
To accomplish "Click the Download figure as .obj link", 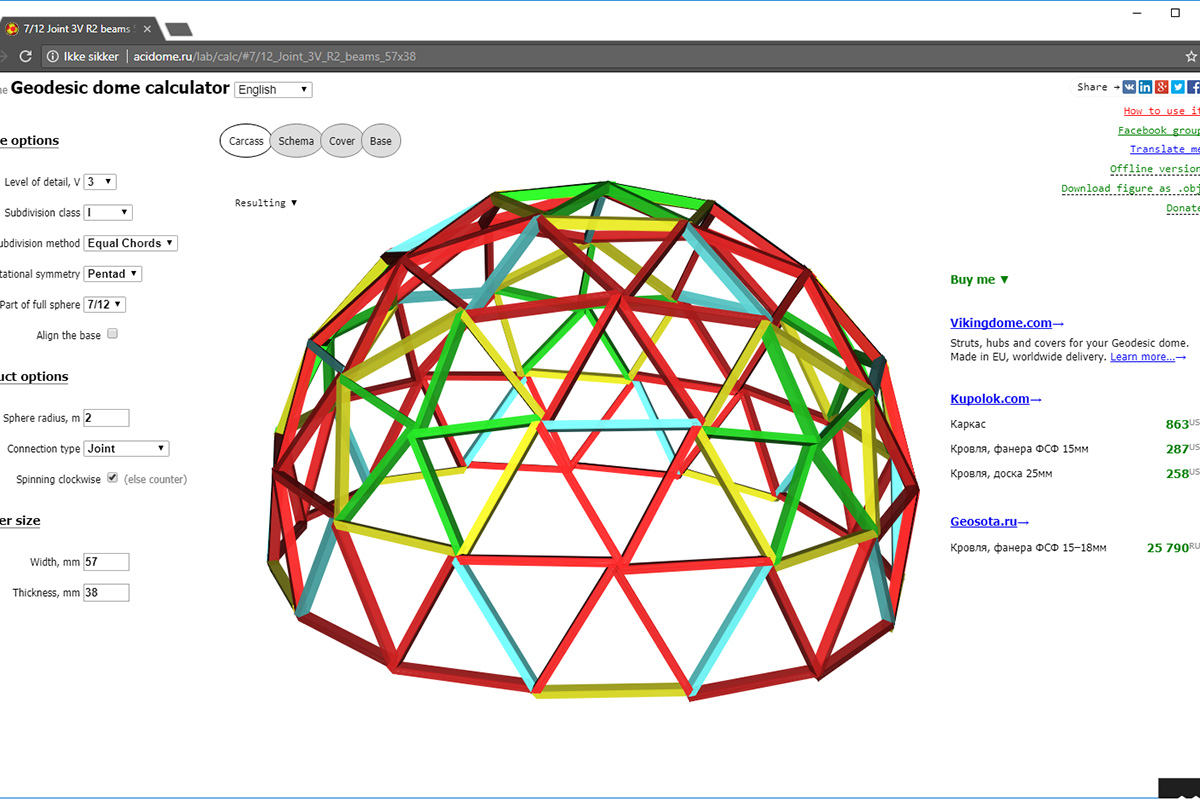I will click(x=1129, y=189).
